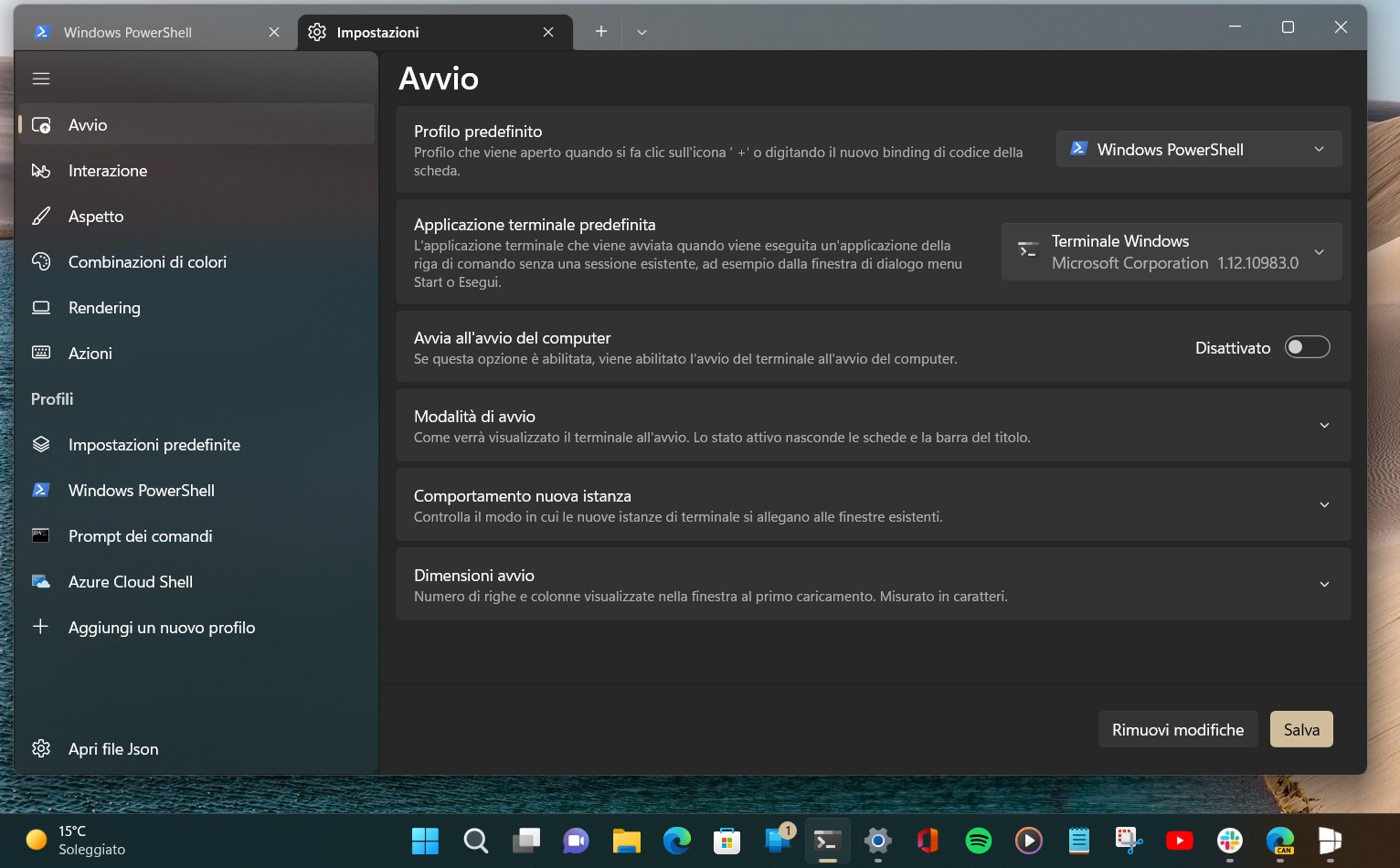Launch Microsoft Edge from the taskbar
Viewport: 1400px width, 868px height.
[676, 841]
